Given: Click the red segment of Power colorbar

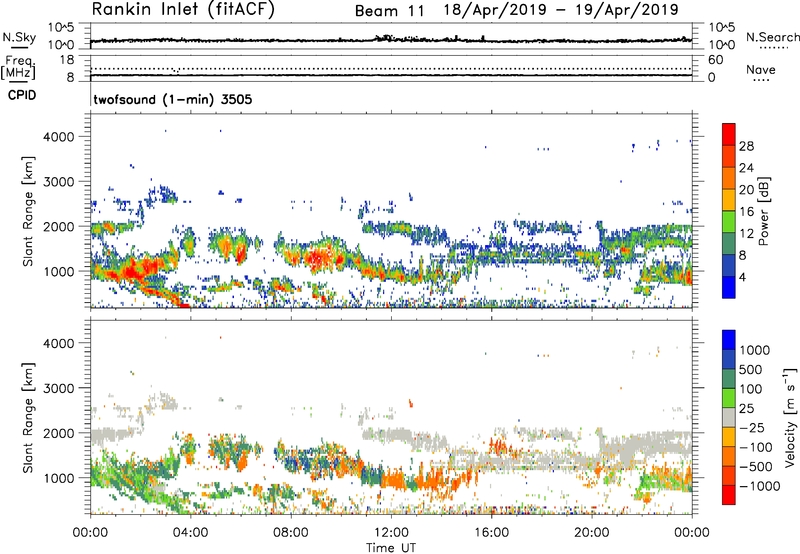Looking at the screenshot, I should coord(729,134).
